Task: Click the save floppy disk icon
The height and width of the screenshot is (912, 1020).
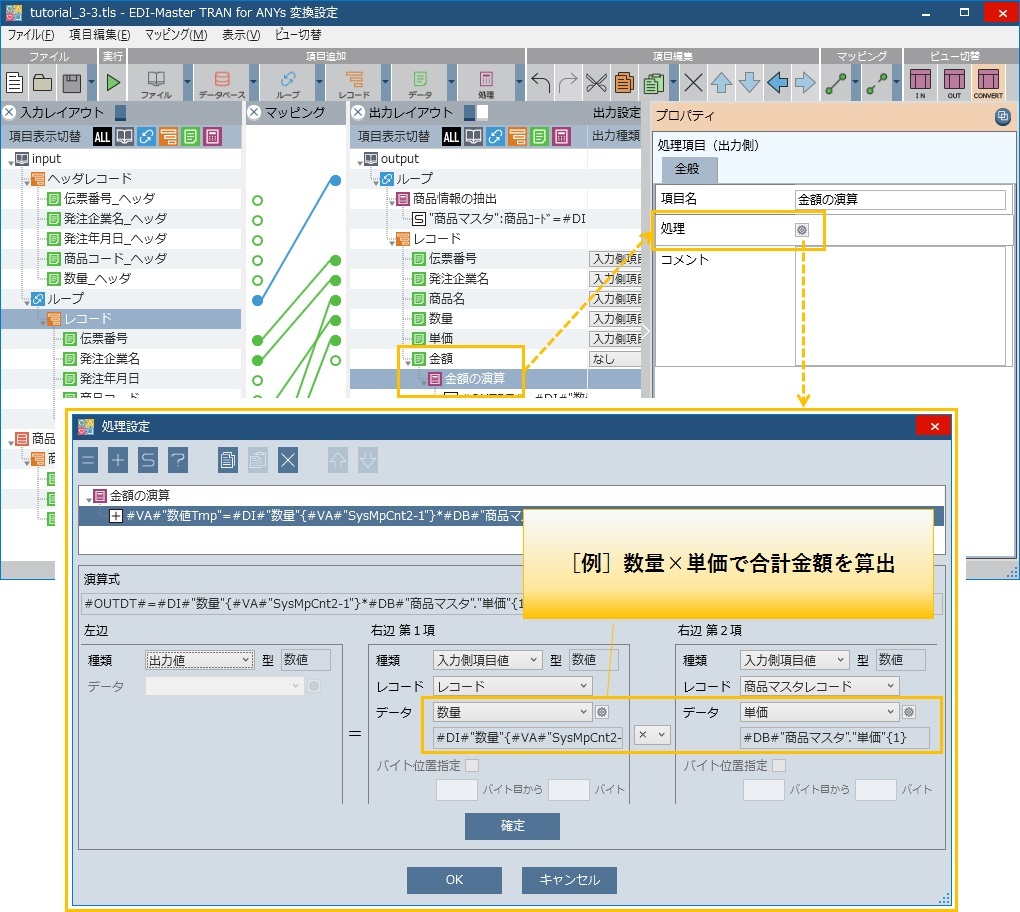Action: pyautogui.click(x=71, y=81)
